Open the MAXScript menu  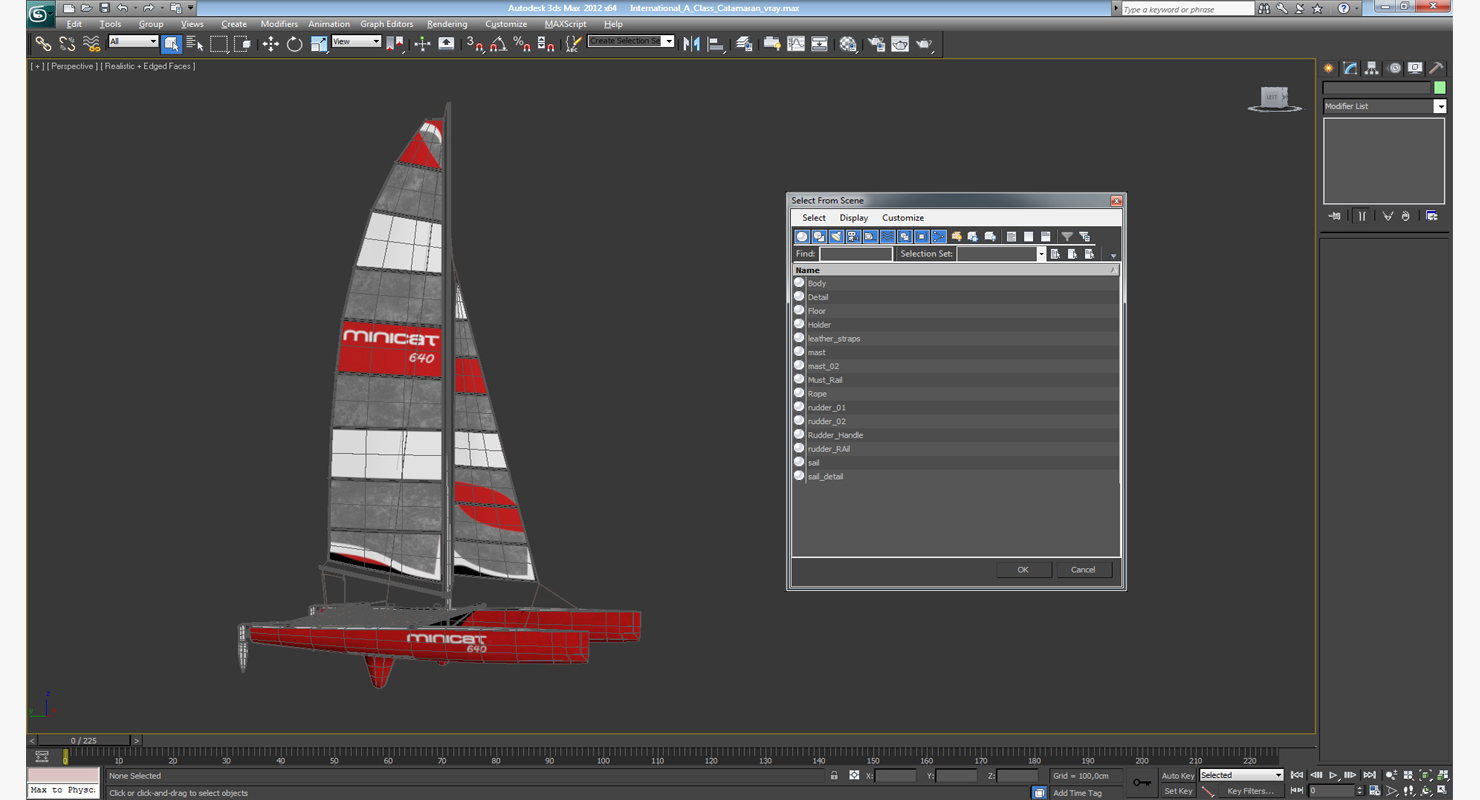[x=565, y=24]
